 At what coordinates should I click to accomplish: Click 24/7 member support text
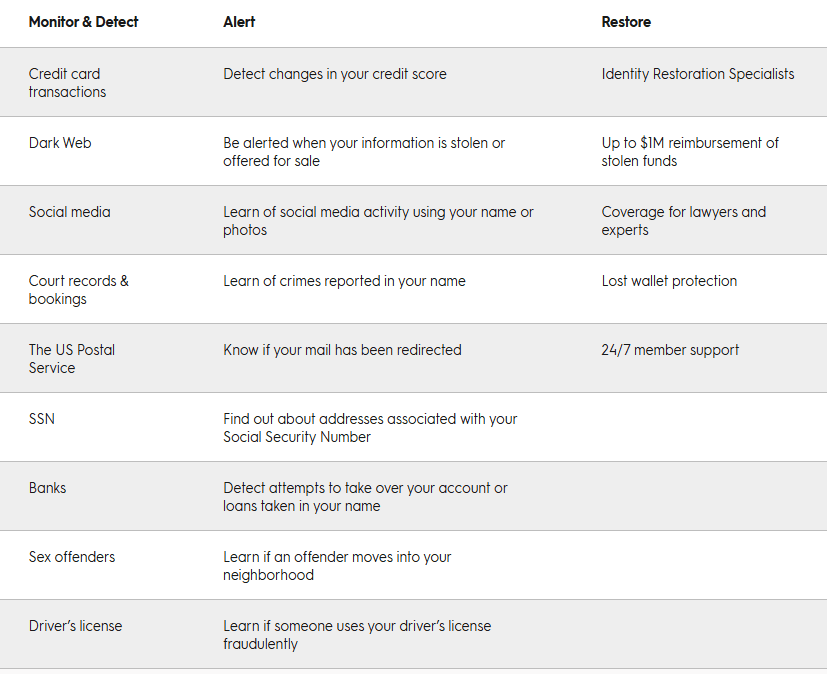(670, 350)
